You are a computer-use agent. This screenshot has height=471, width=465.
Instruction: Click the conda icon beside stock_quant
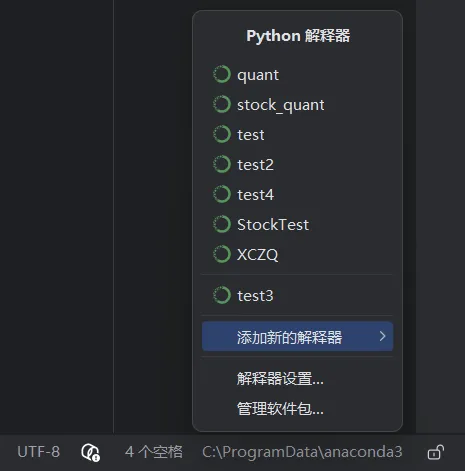pyautogui.click(x=222, y=104)
